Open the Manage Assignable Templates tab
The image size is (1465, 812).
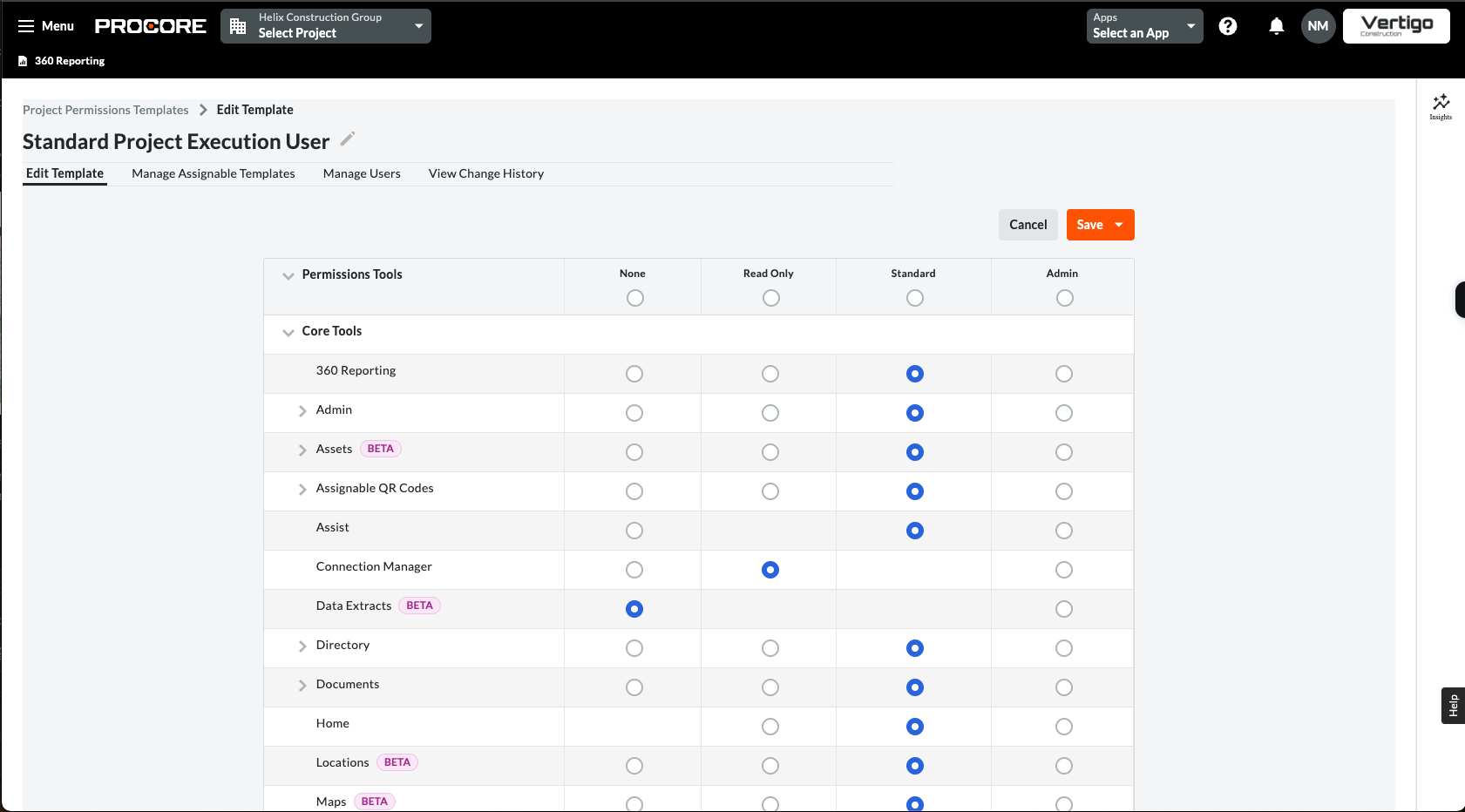214,173
